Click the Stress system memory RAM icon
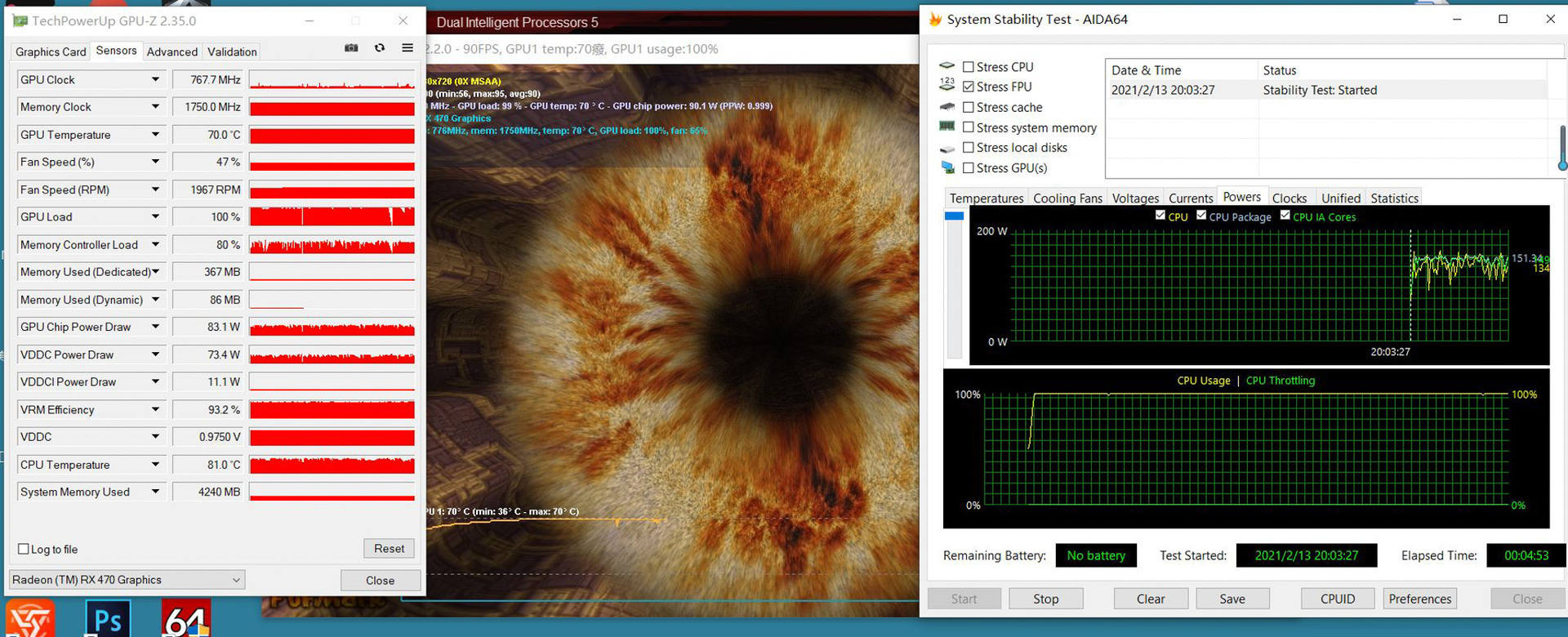 pyautogui.click(x=947, y=126)
